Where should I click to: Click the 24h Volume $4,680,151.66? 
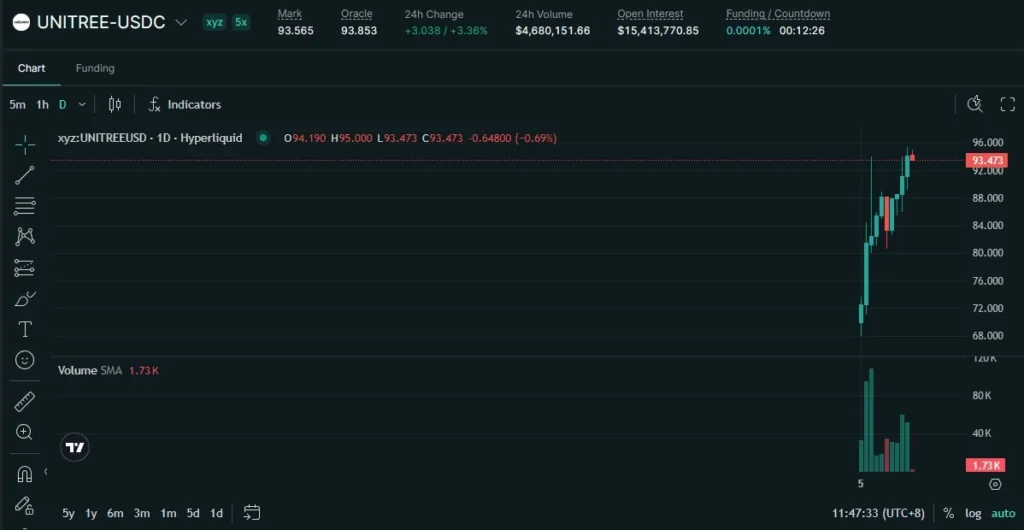552,31
